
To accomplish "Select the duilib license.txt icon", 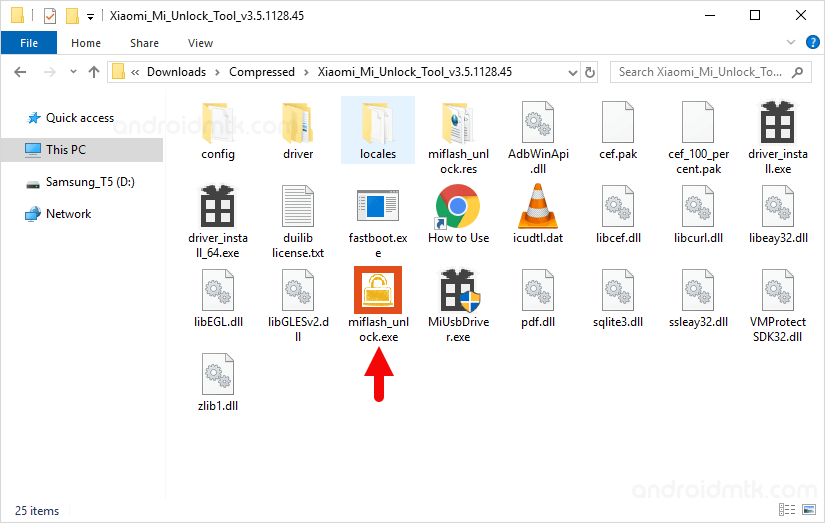I will (298, 206).
